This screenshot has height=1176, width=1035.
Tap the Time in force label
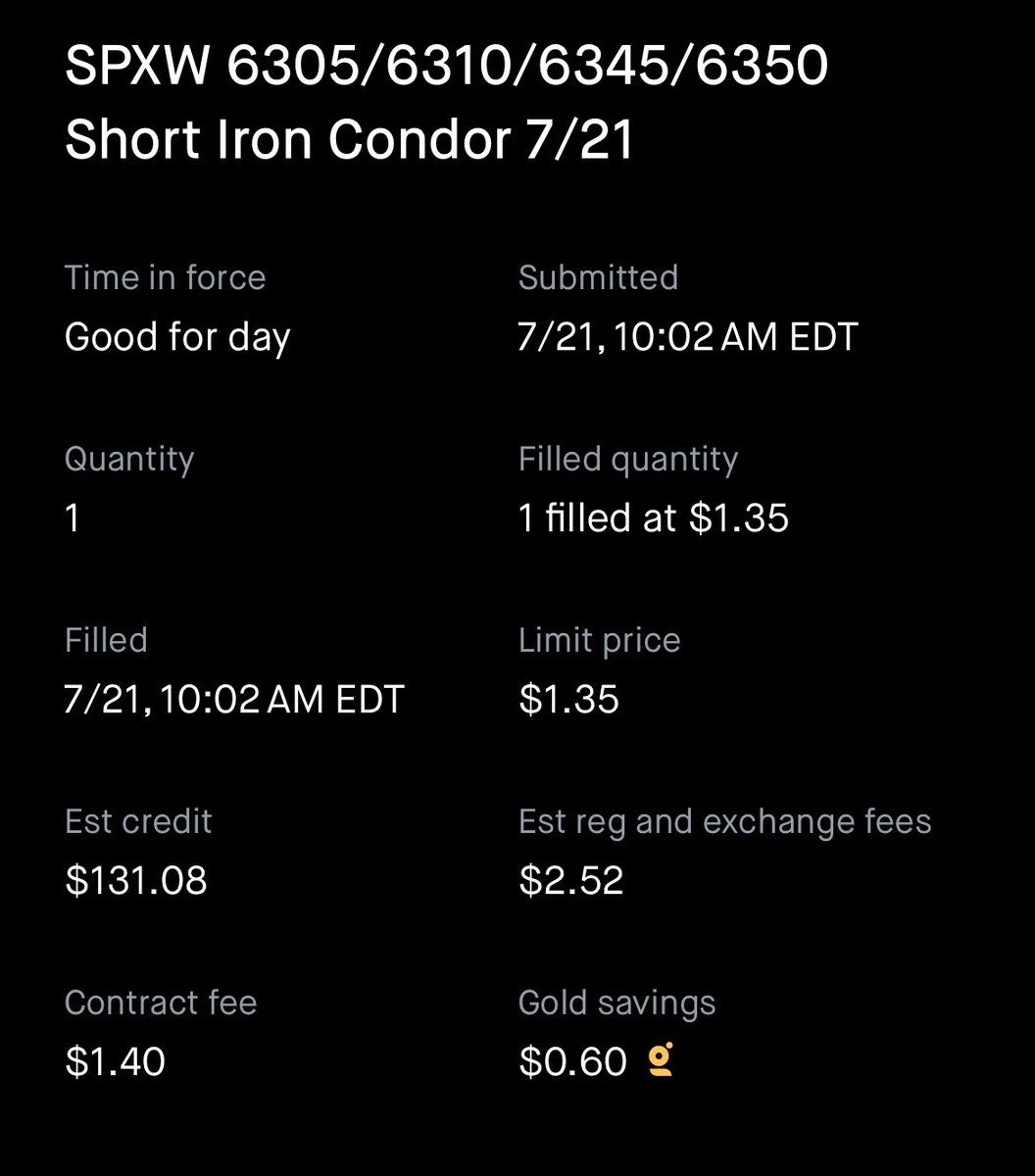pyautogui.click(x=165, y=277)
